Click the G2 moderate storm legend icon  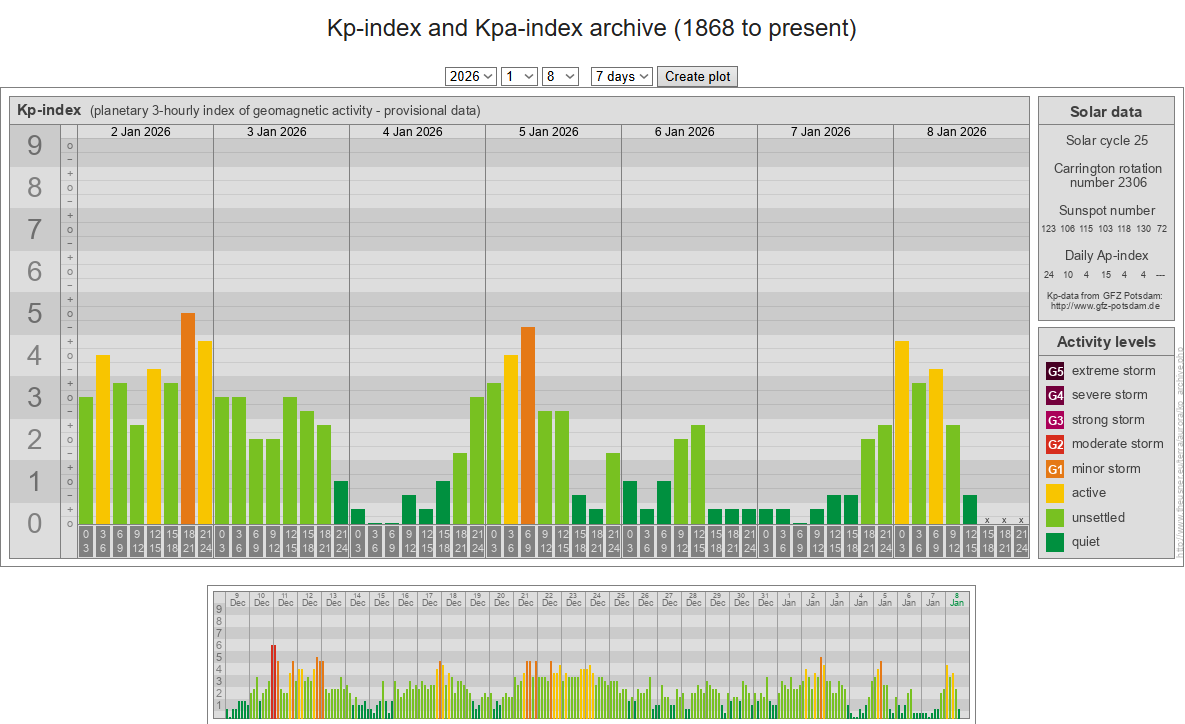point(1055,444)
